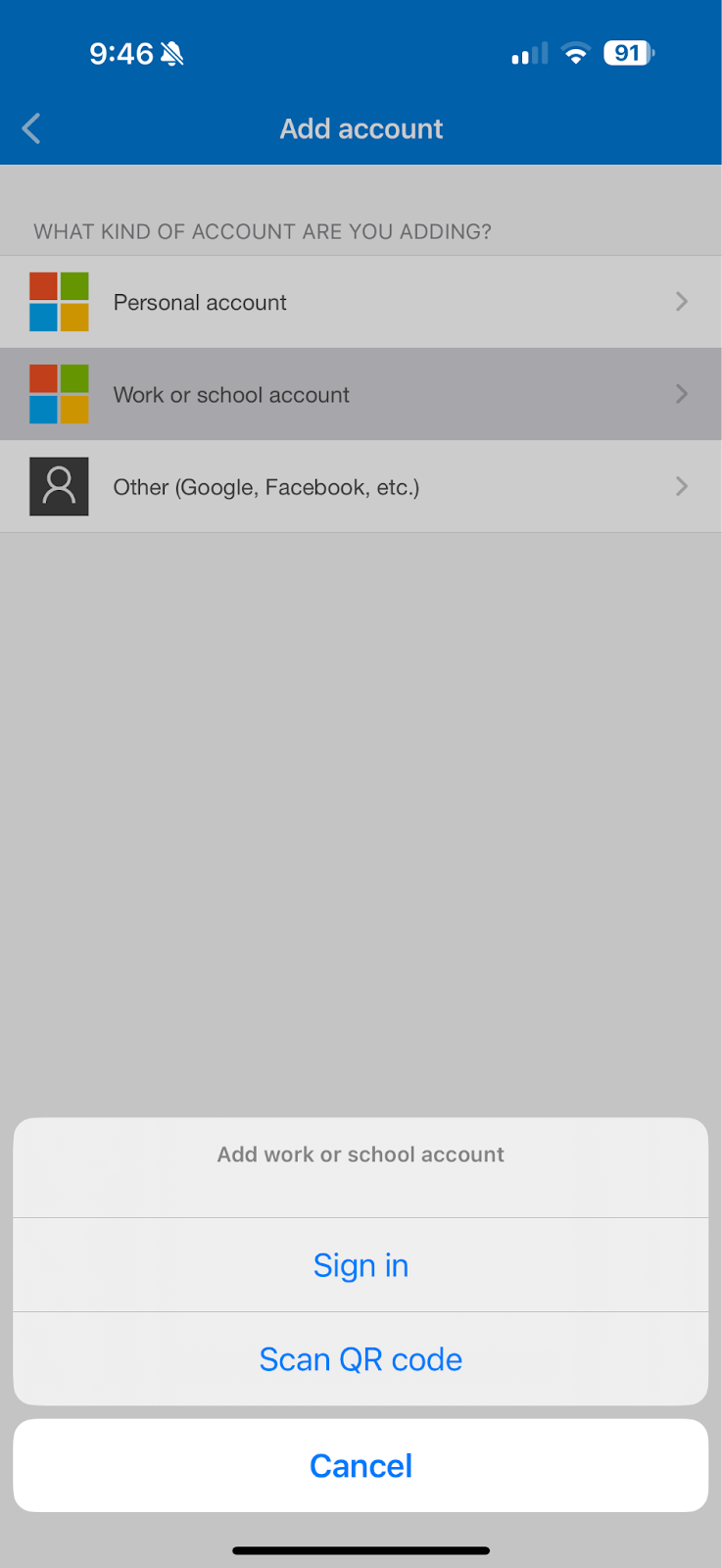
Task: Tap Sign in on the action sheet
Action: 361,1265
